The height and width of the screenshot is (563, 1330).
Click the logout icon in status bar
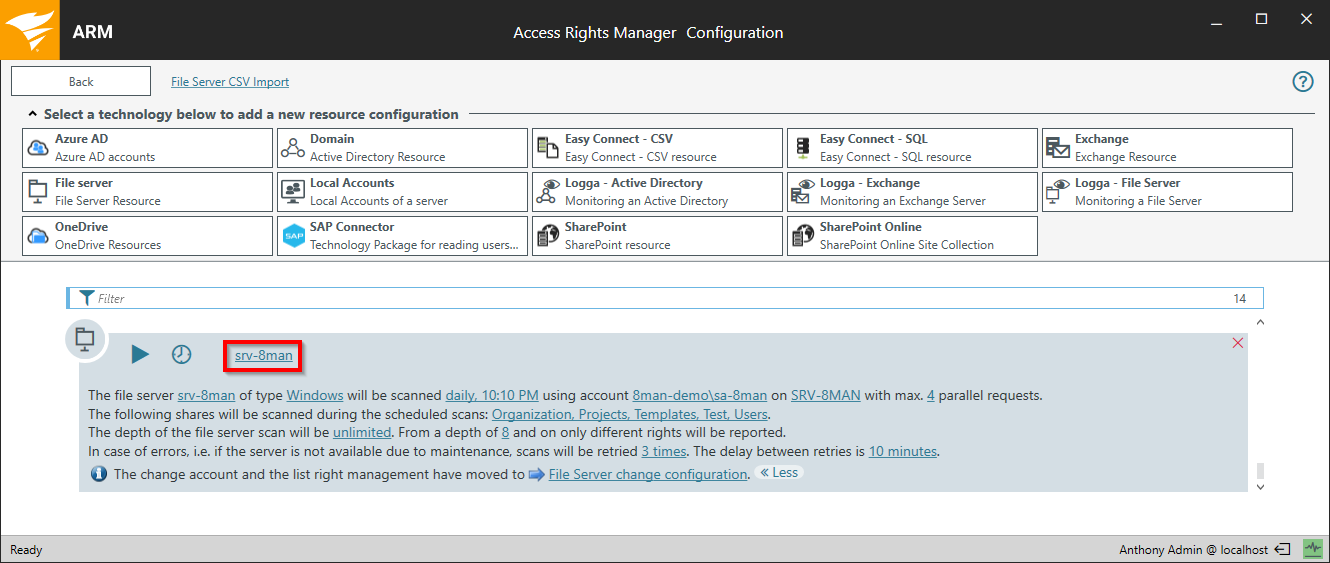1283,549
